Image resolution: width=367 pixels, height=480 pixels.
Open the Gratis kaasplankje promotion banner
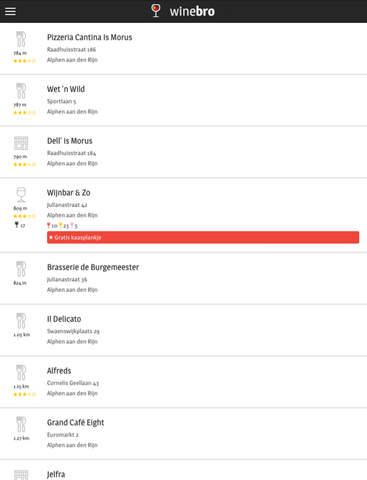point(203,237)
